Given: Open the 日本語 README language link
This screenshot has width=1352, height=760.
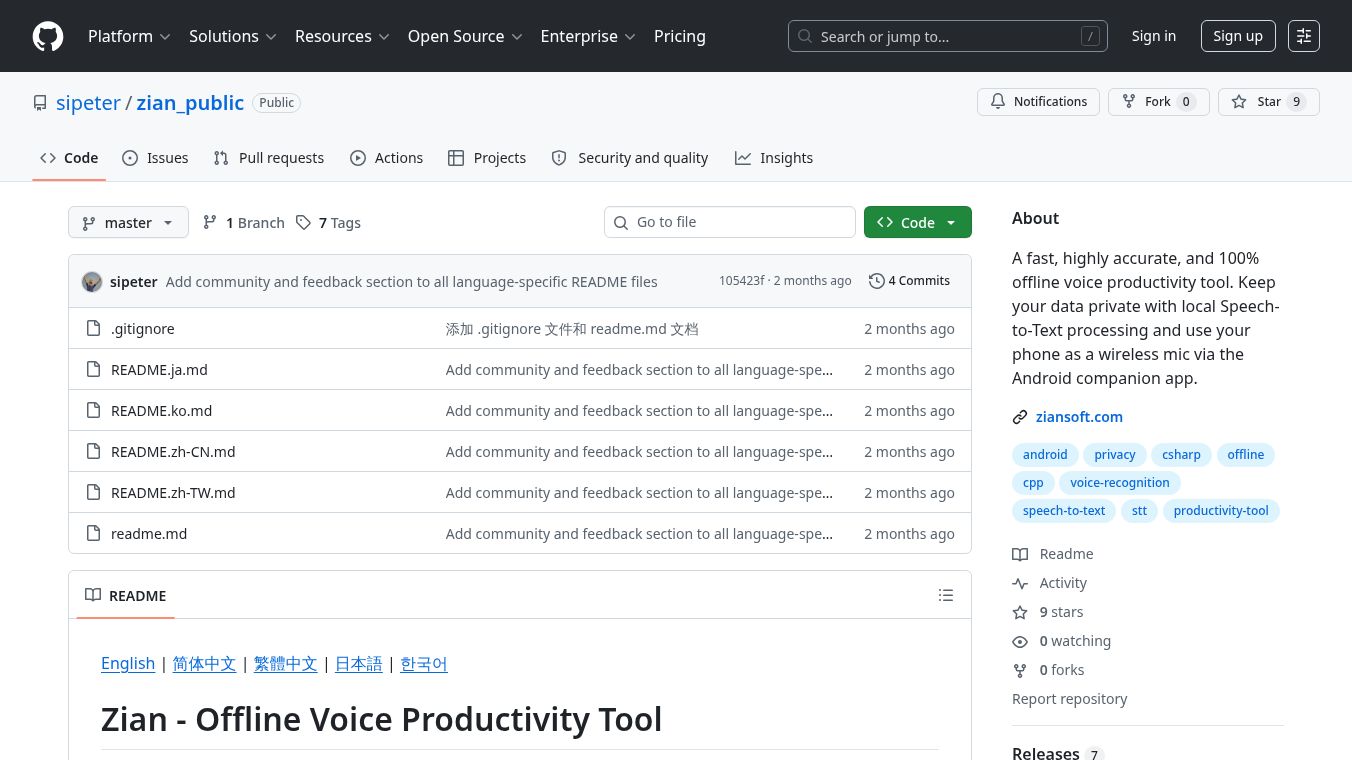Looking at the screenshot, I should [x=358, y=664].
